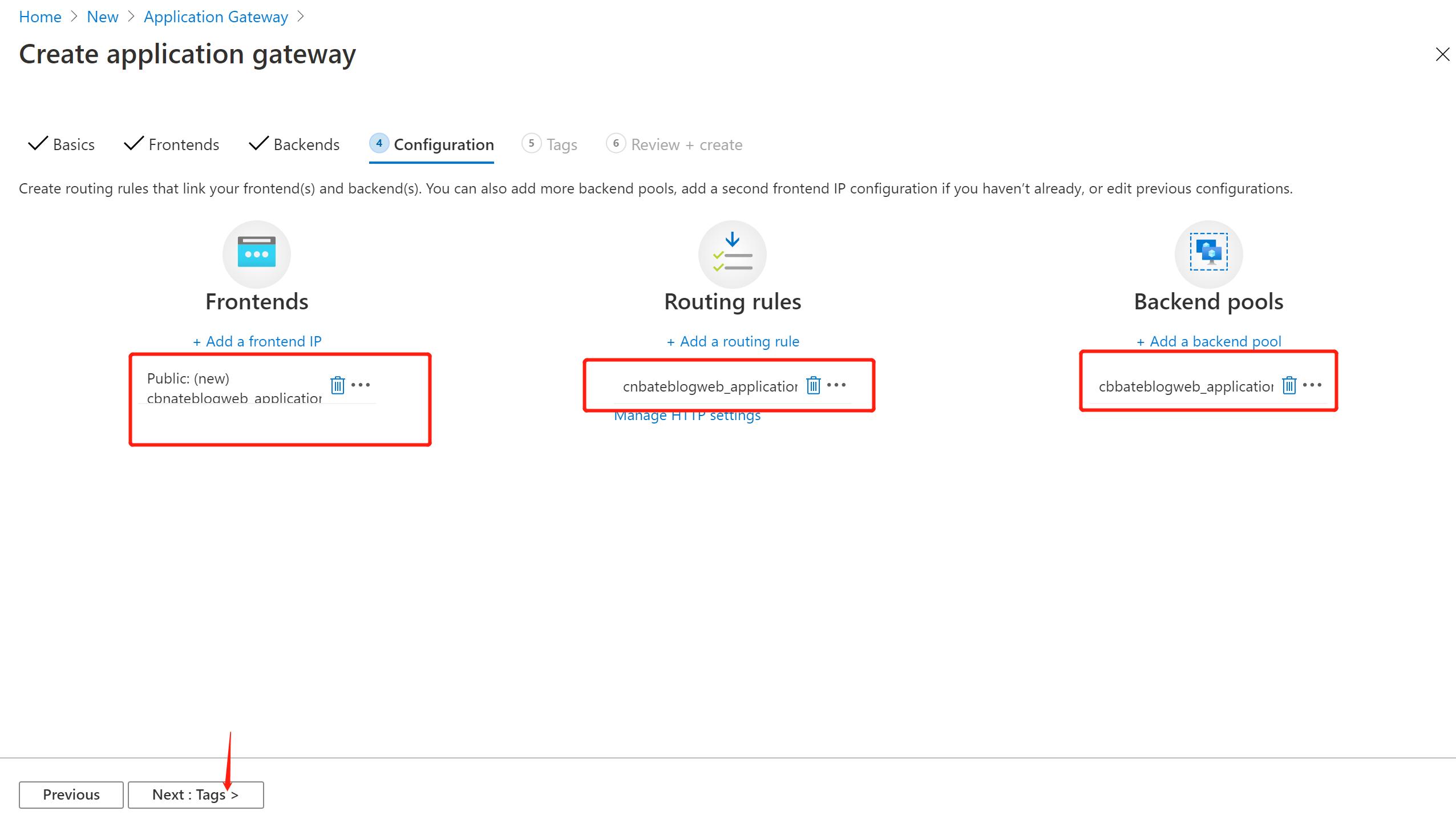Click Add a routing rule link

(732, 341)
